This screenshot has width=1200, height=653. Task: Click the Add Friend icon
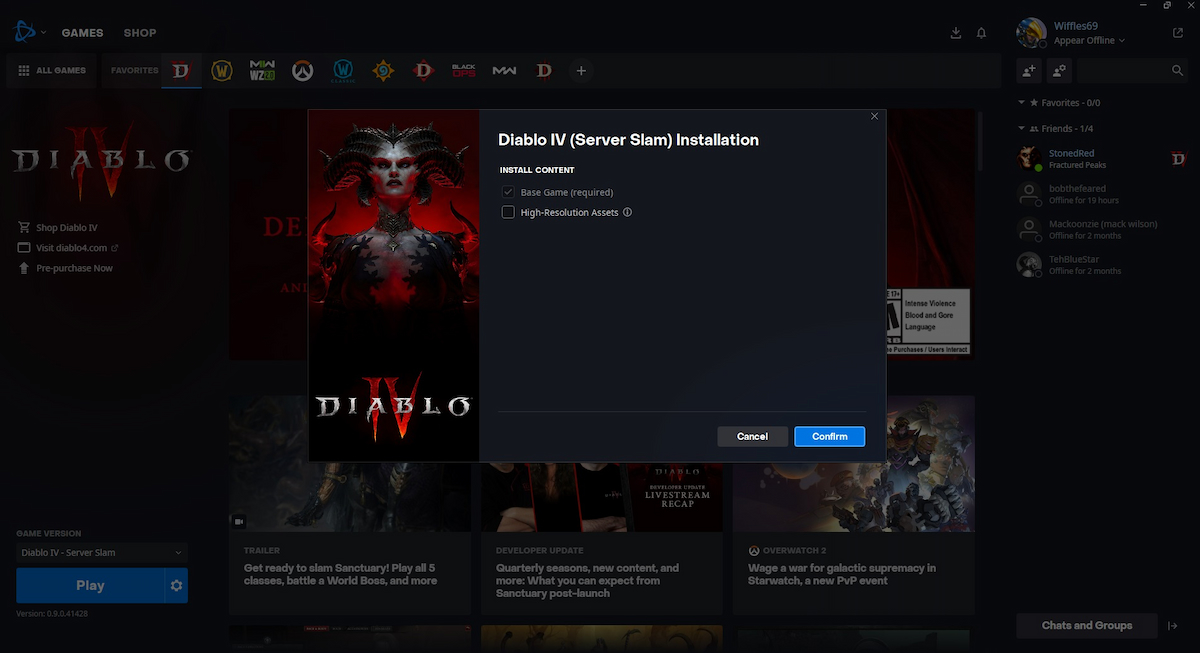(x=1029, y=71)
